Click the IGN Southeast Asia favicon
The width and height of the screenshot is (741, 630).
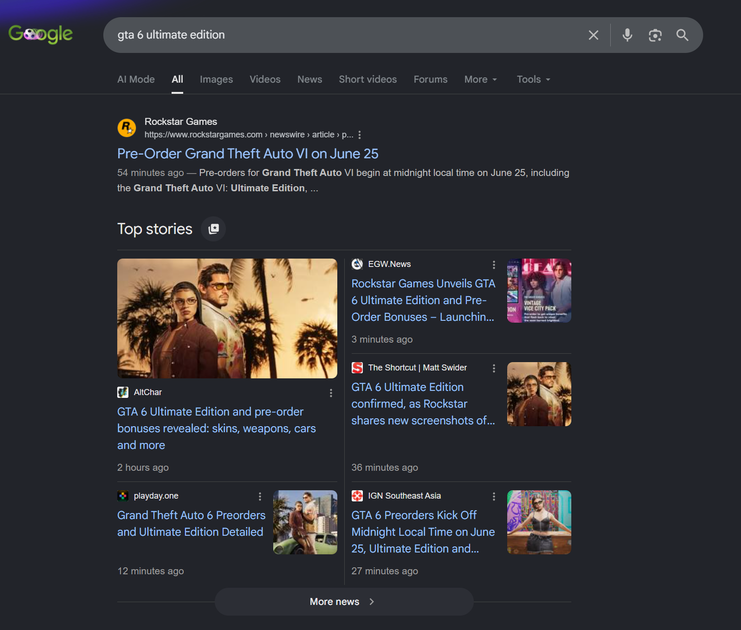coord(357,496)
